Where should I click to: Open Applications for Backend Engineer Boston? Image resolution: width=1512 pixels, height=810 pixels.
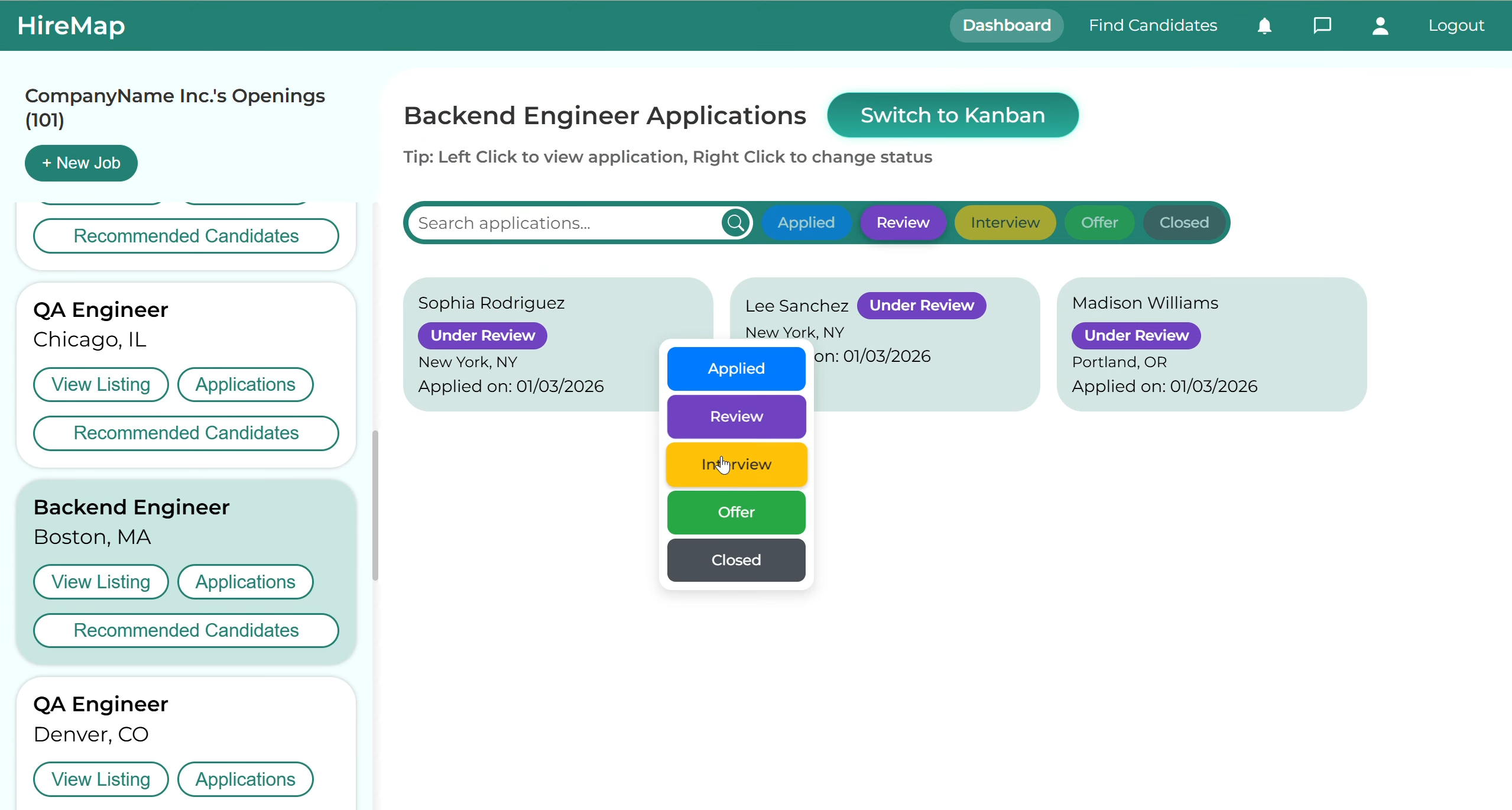245,582
